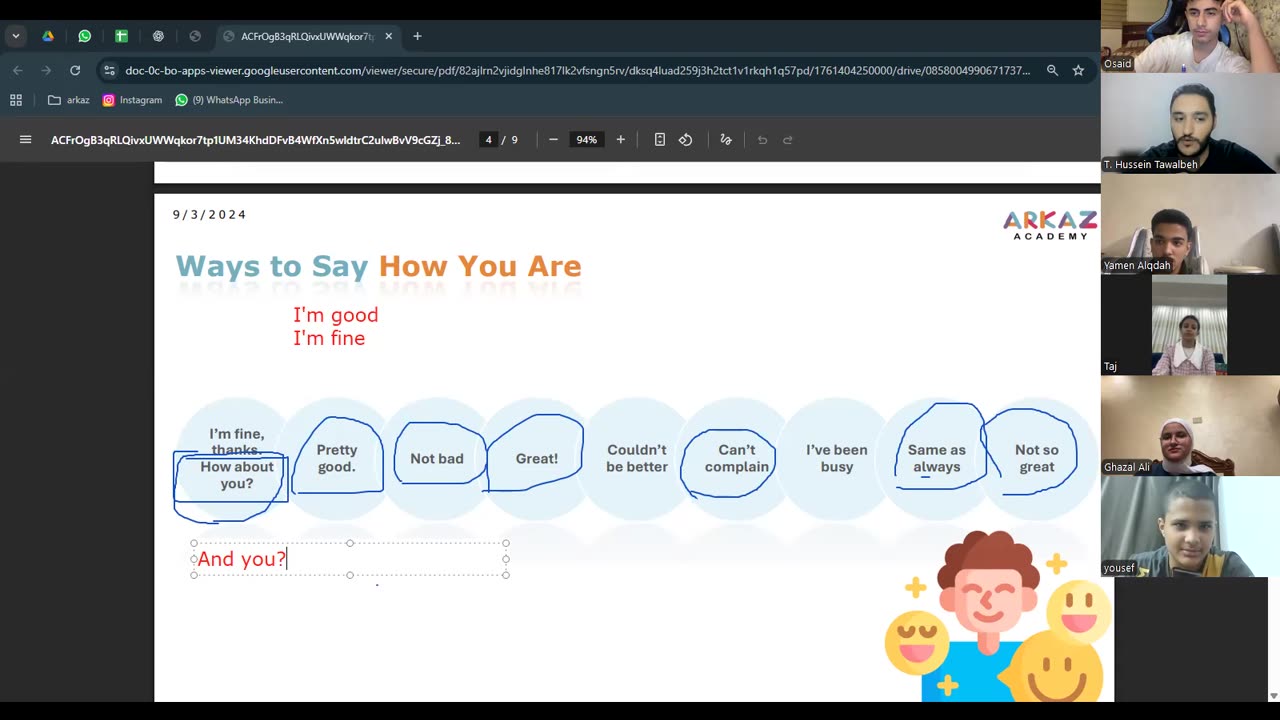Click the address bar URL
The height and width of the screenshot is (720, 1280).
tap(577, 70)
